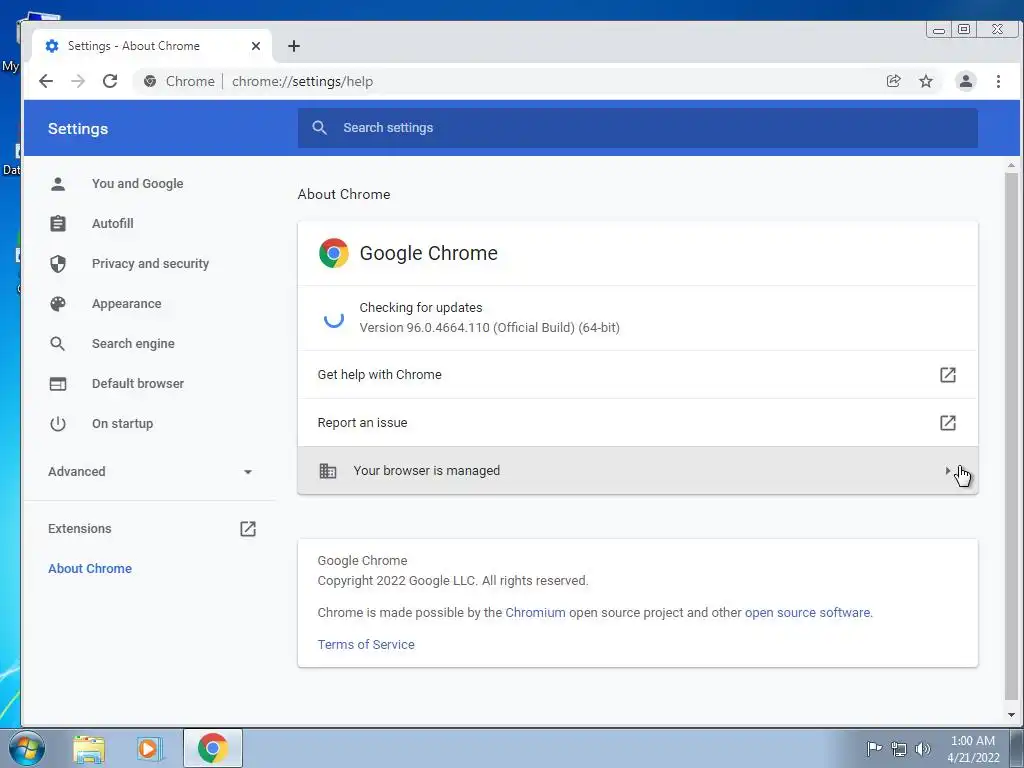This screenshot has width=1024, height=768.
Task: Click the network tray icon
Action: pyautogui.click(x=899, y=748)
